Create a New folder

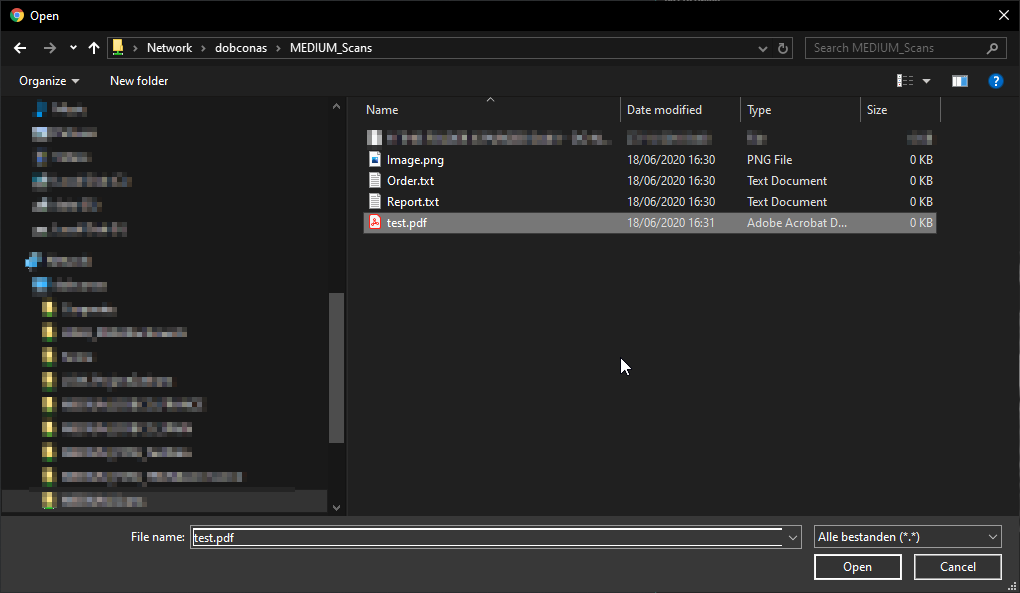(x=139, y=81)
